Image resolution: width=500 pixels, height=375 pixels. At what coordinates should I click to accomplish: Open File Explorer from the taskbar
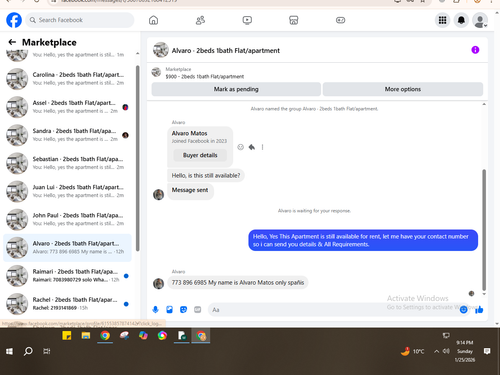pyautogui.click(x=86, y=336)
